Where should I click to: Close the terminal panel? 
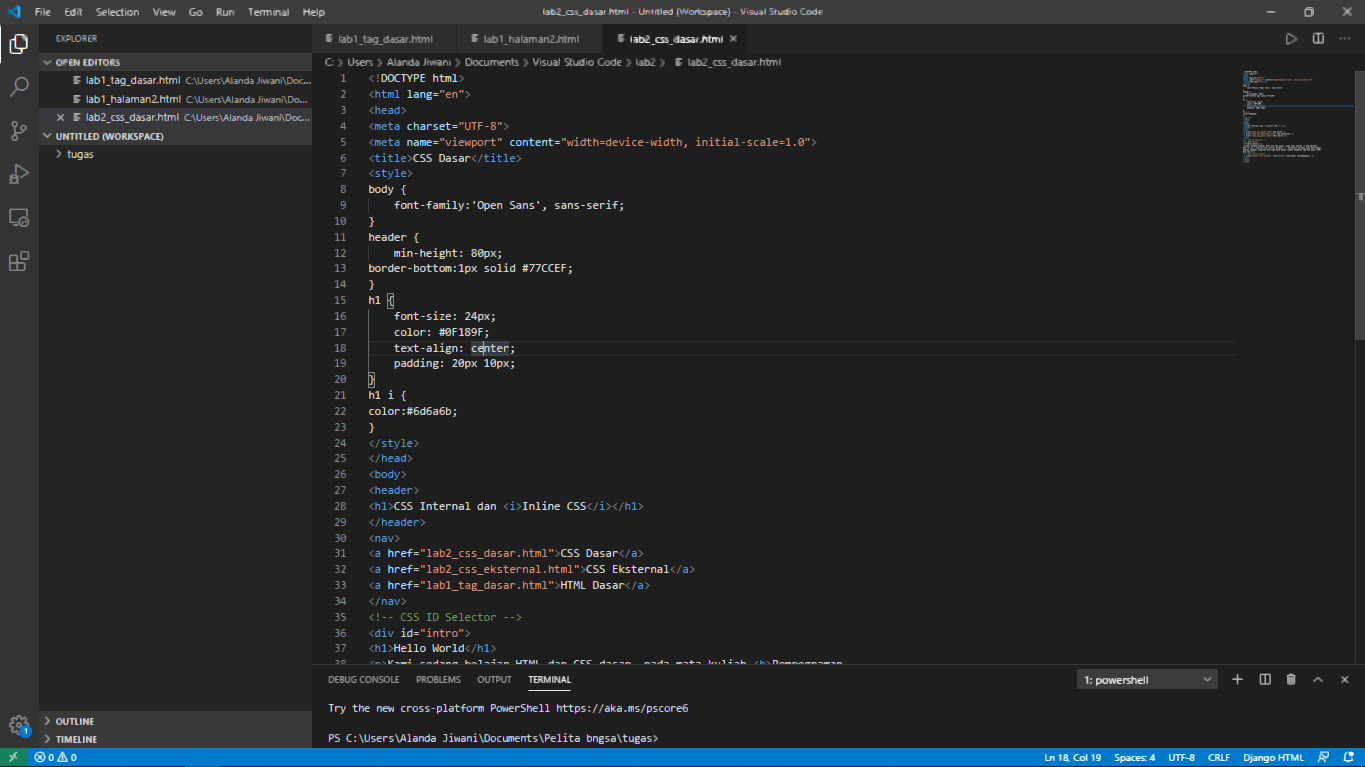pos(1344,680)
